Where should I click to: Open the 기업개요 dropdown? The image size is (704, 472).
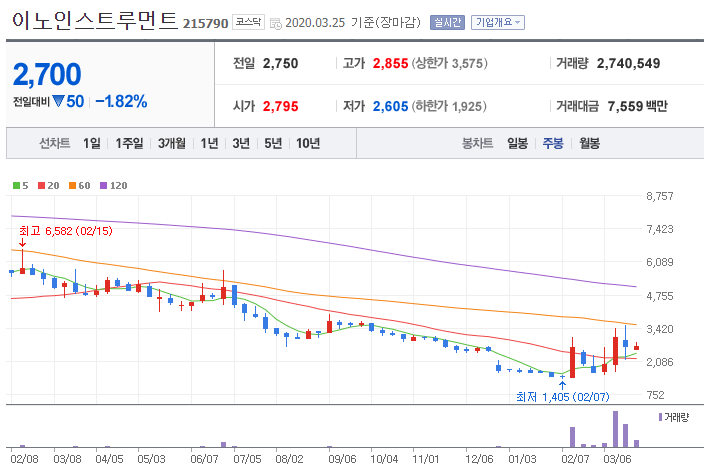tap(497, 22)
